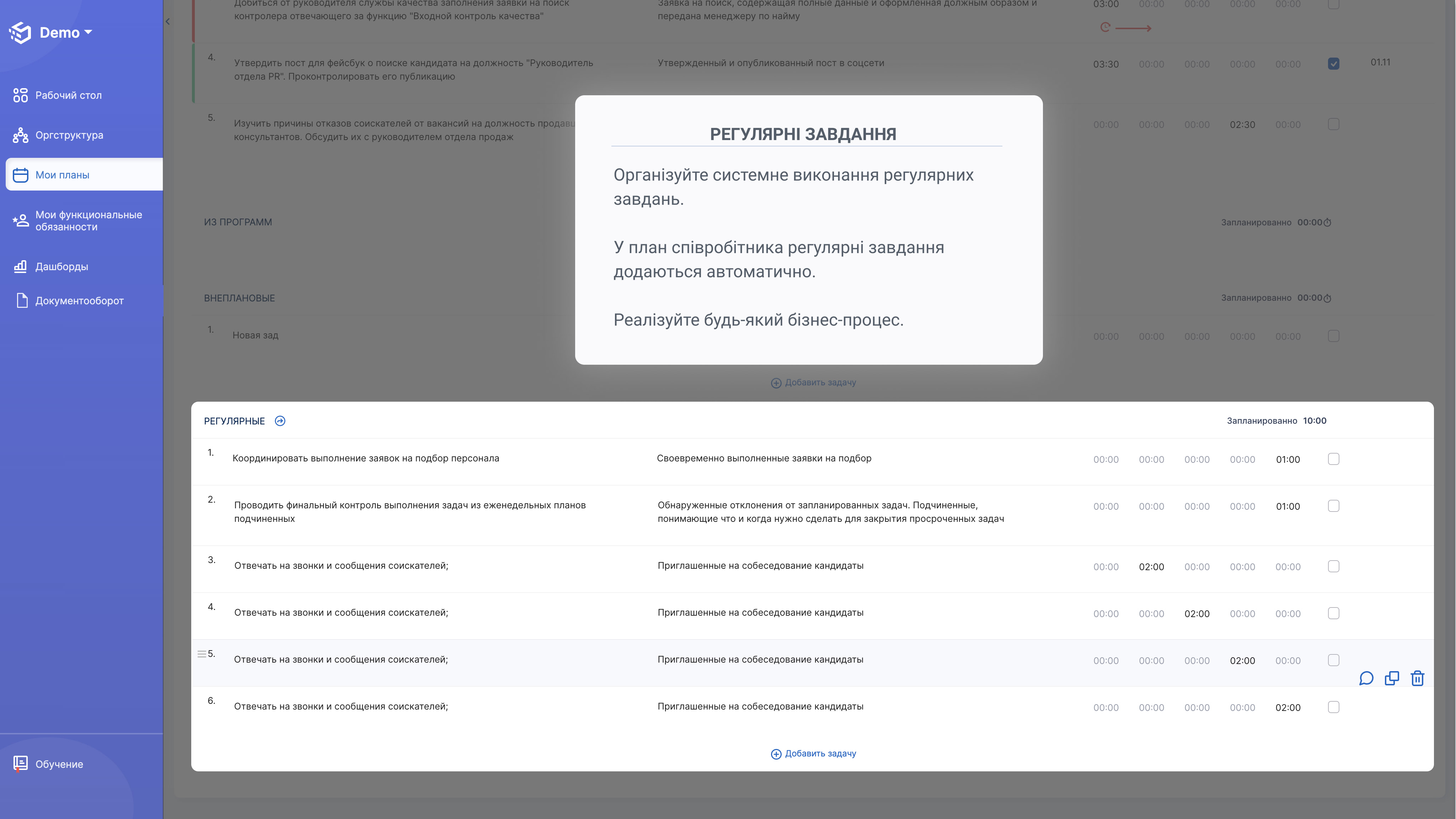Collapse the sidebar with the chevron
The width and height of the screenshot is (1456, 819).
point(168,21)
